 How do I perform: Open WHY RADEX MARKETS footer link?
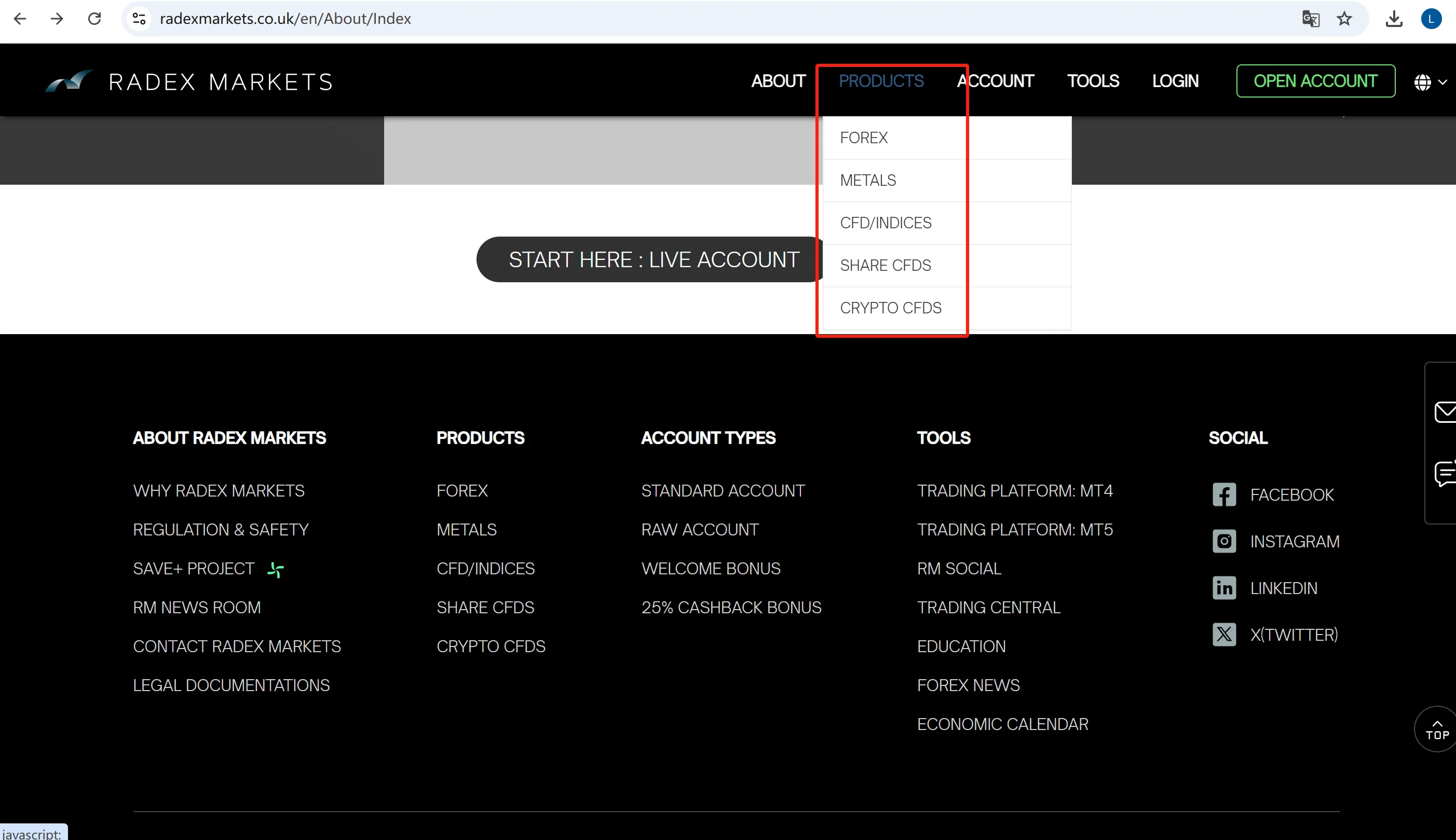(219, 491)
